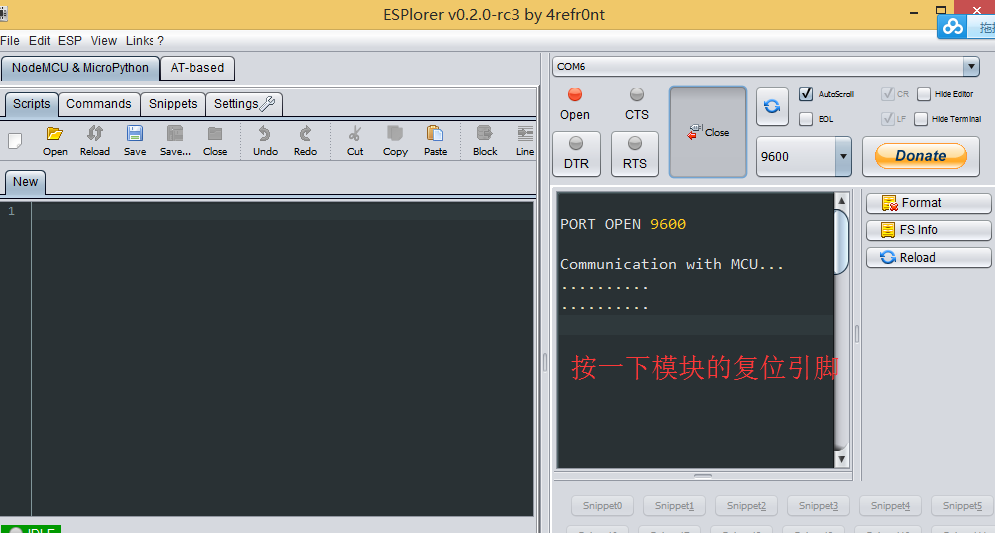Select the Scripts tab
This screenshot has width=995, height=533.
(32, 104)
